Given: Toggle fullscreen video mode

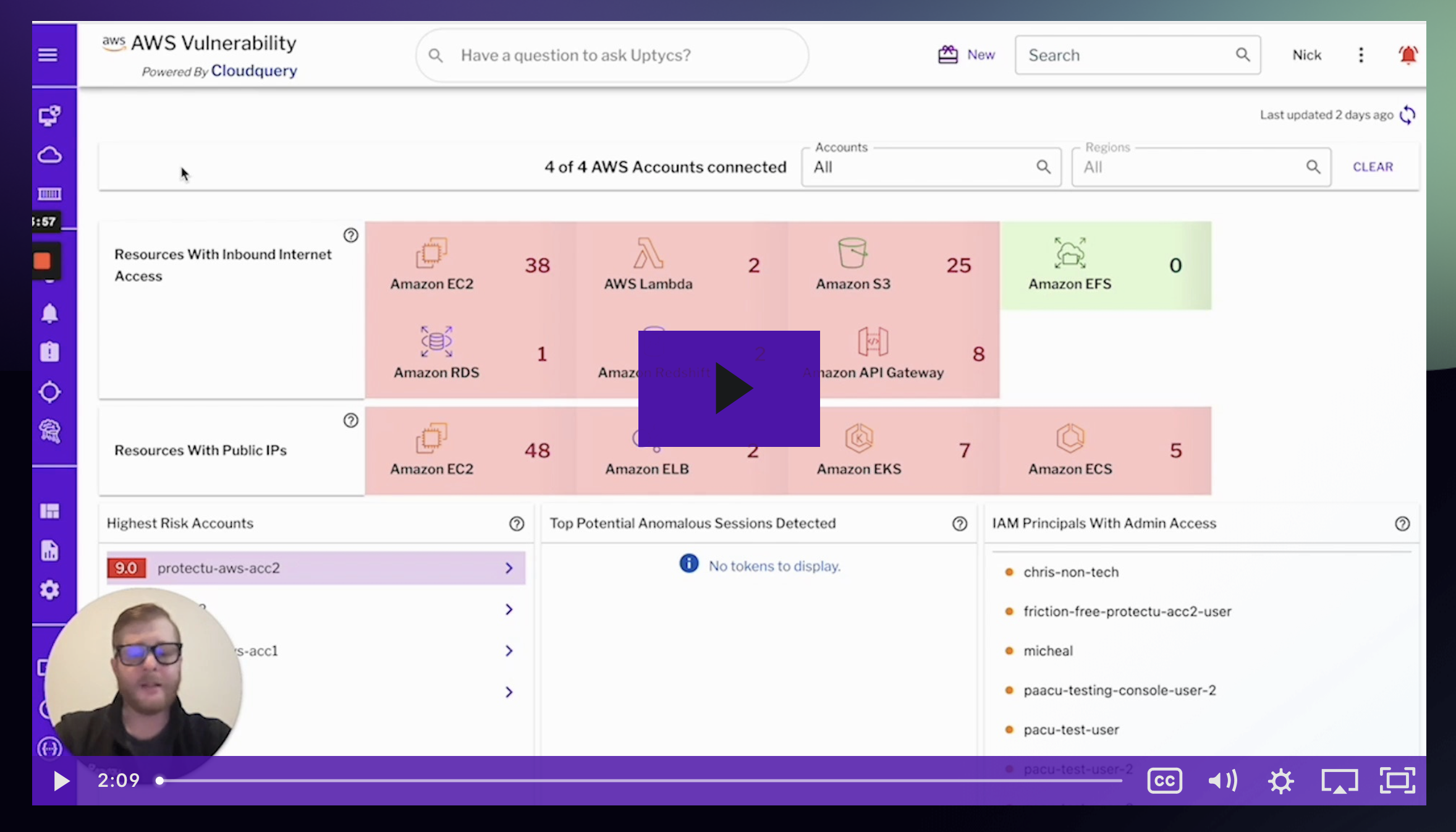Looking at the screenshot, I should point(1397,781).
